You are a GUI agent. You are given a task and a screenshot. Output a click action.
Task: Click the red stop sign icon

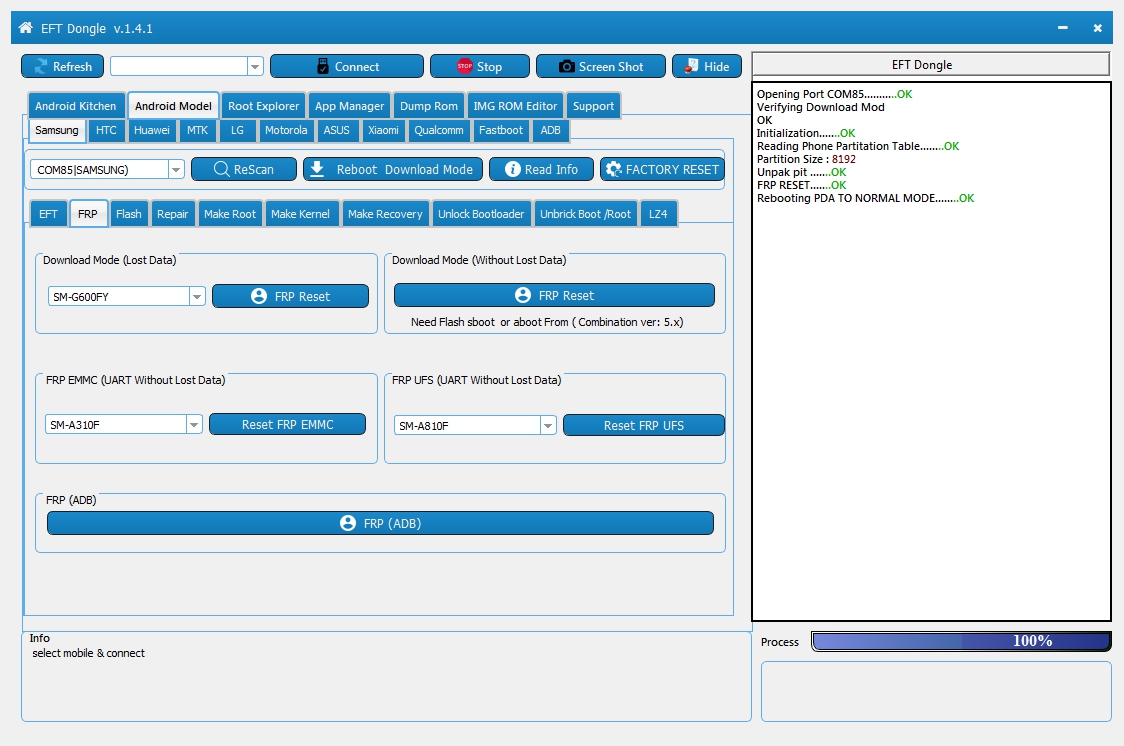(465, 66)
